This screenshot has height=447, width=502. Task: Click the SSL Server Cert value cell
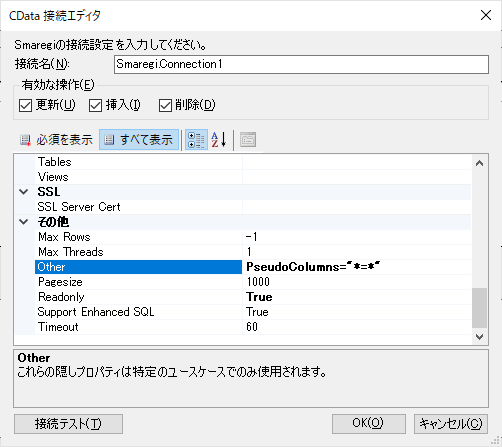357,207
